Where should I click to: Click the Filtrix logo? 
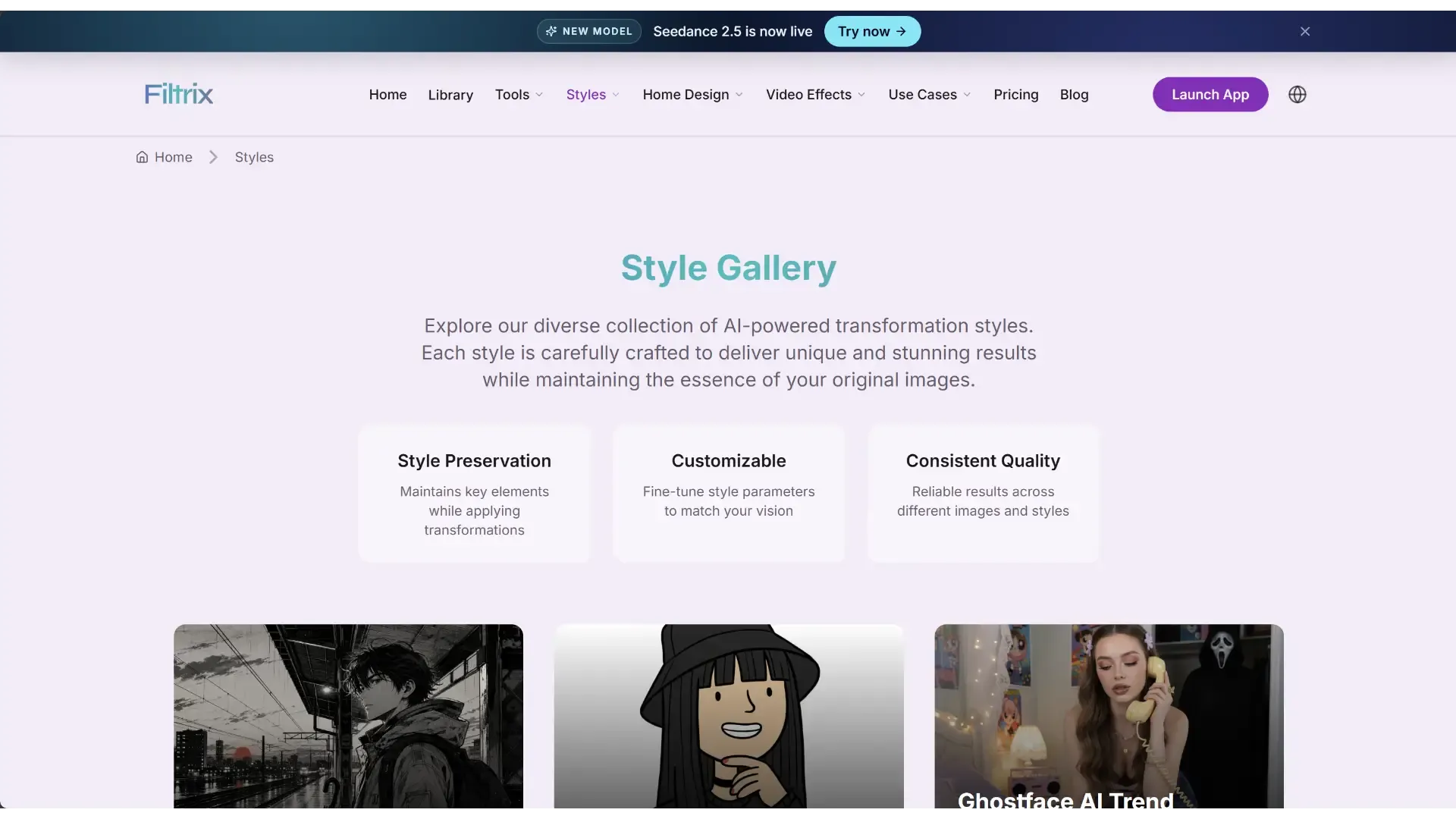click(x=179, y=94)
